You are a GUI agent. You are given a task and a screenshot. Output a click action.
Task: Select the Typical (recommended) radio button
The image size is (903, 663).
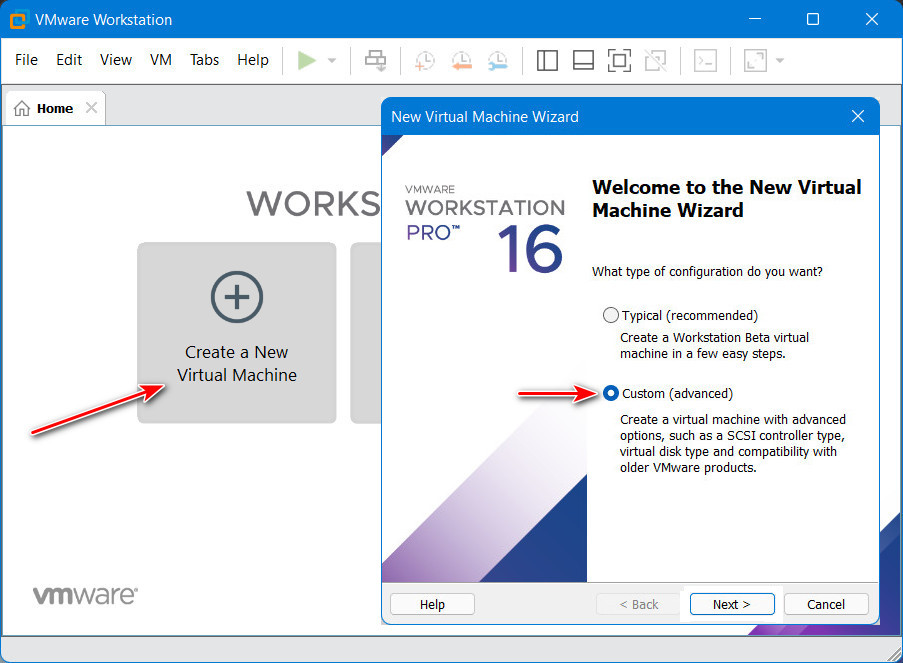coord(610,315)
